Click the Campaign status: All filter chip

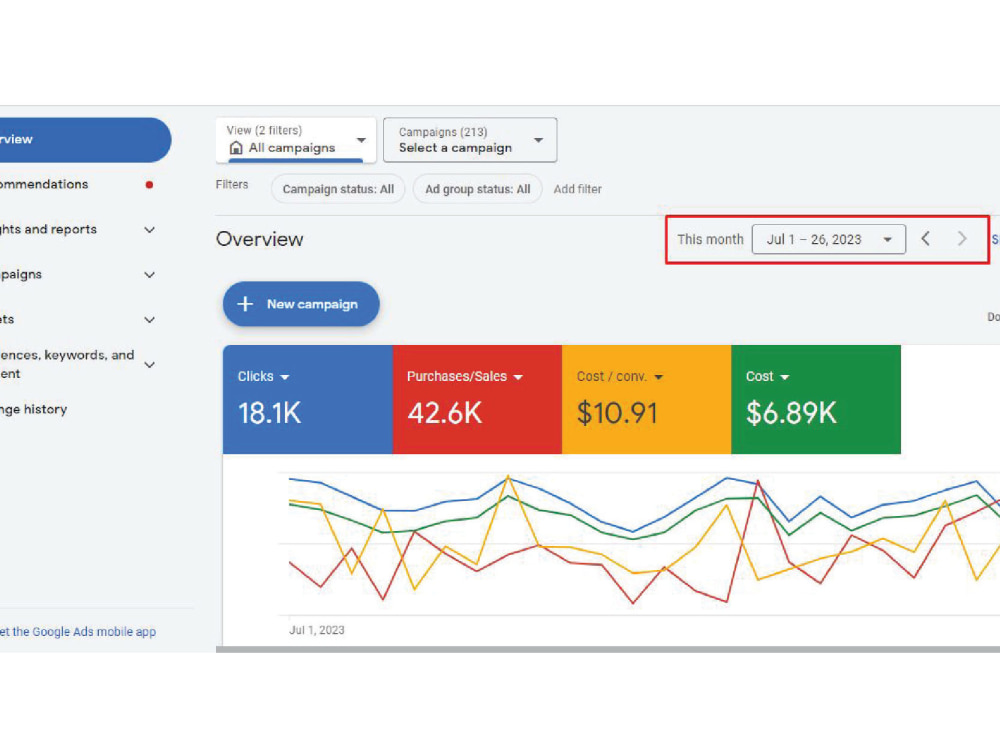[338, 189]
